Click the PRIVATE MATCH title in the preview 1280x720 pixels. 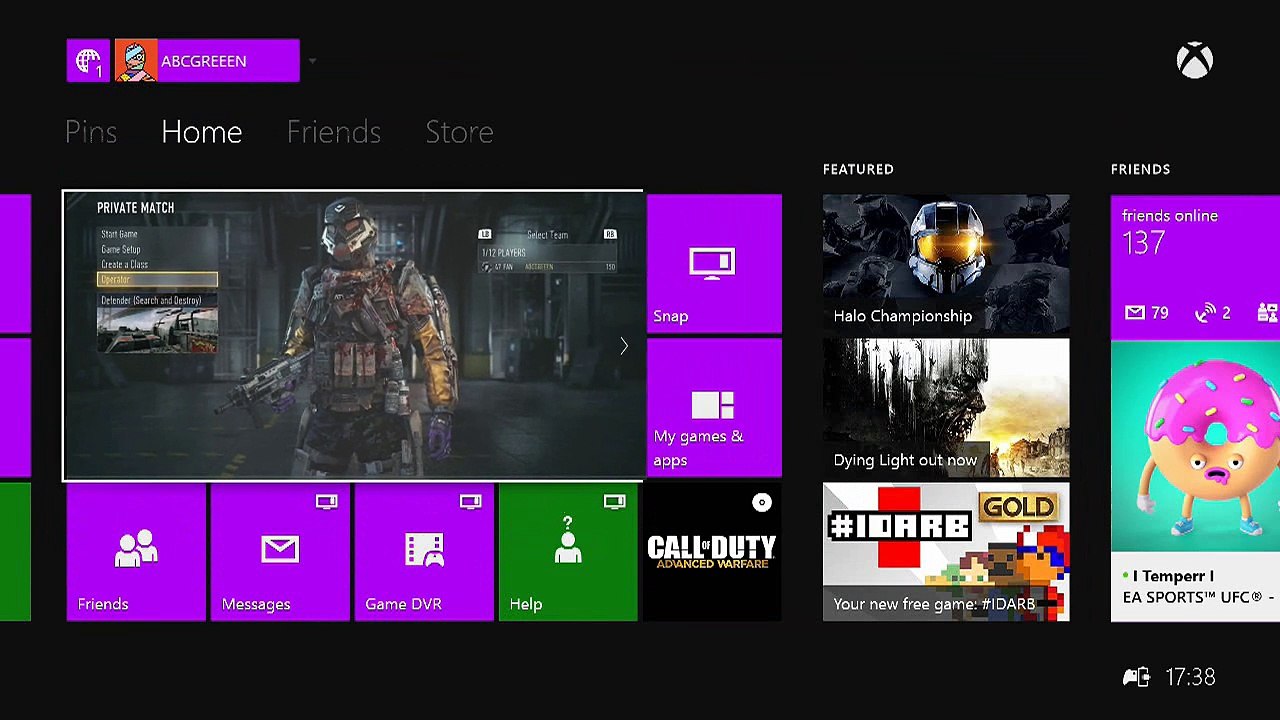coord(135,208)
